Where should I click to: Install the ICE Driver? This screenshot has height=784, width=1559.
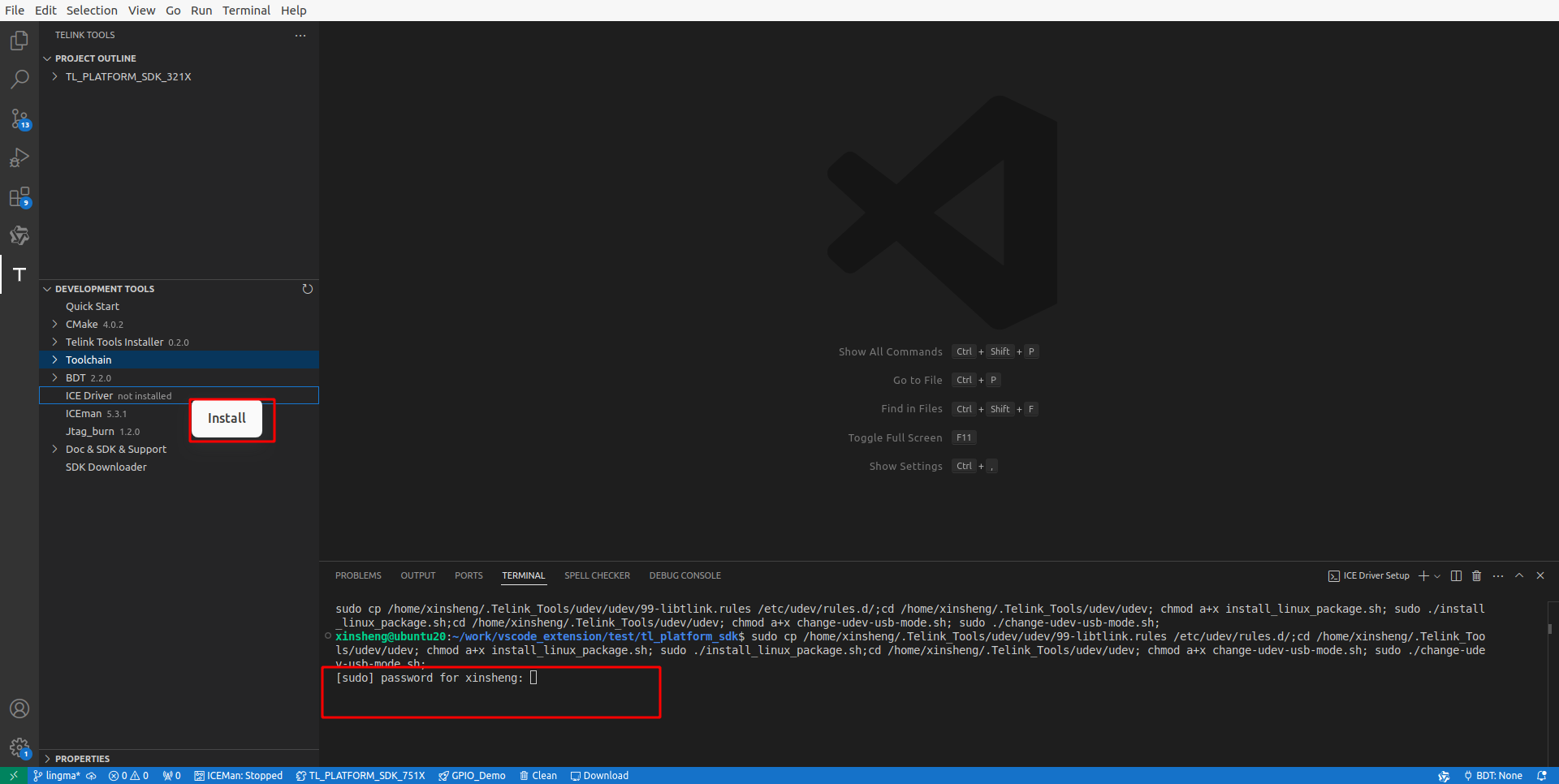point(227,419)
